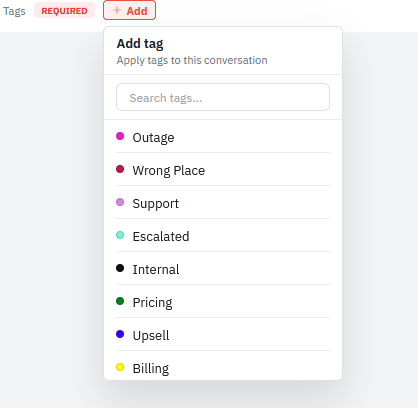Select the Internal tag
This screenshot has height=408, width=418.
tap(223, 269)
